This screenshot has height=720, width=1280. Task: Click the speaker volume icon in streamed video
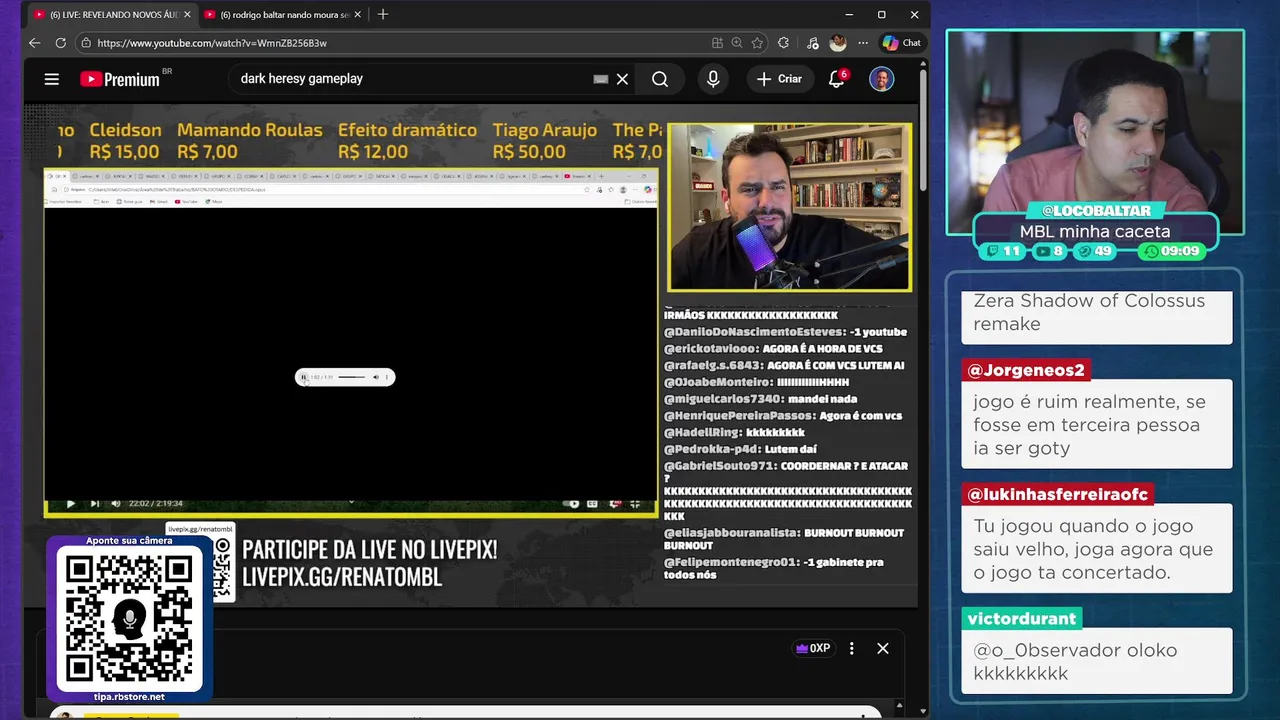116,503
